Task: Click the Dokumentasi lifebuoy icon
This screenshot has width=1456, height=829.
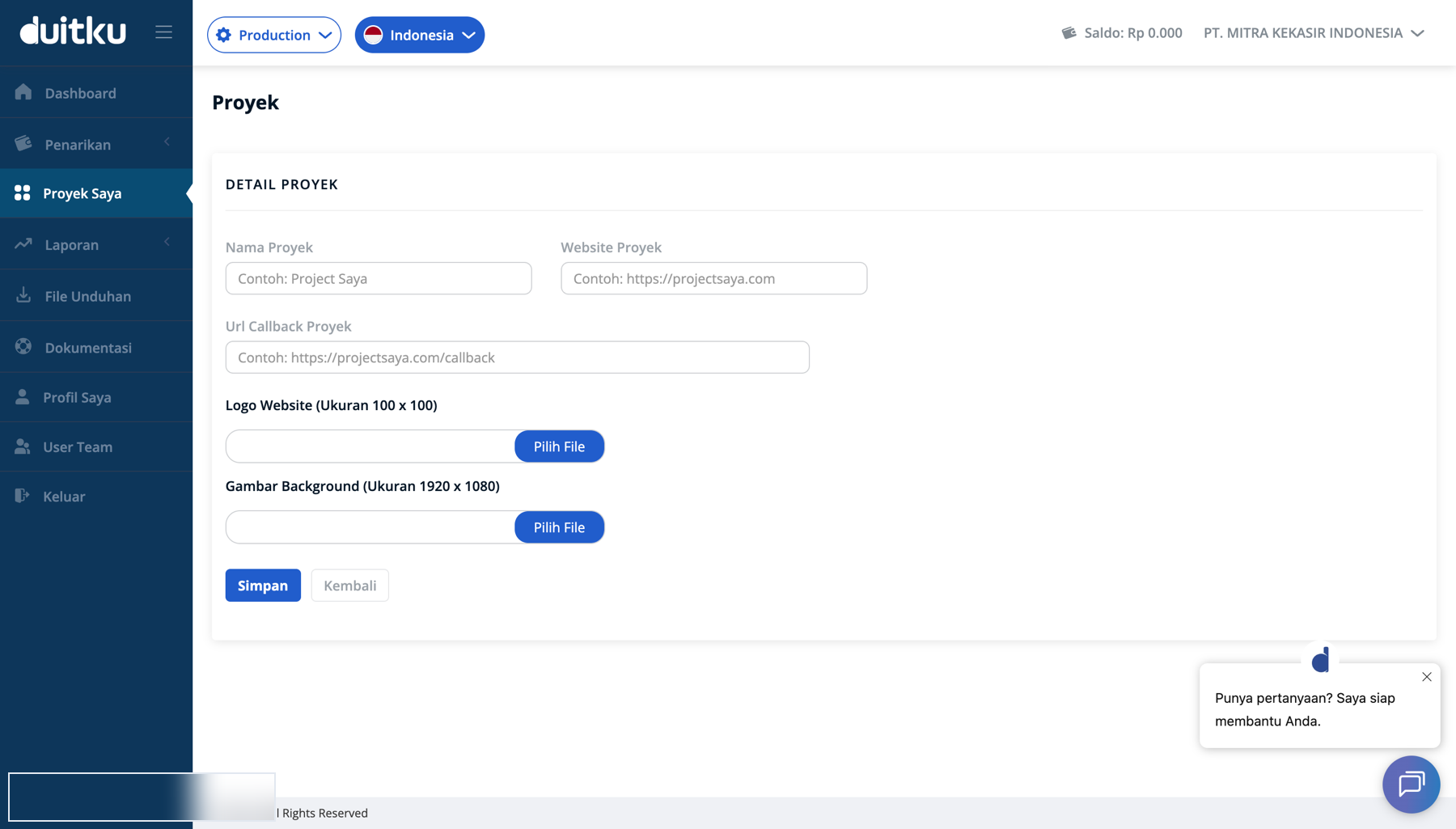Action: pos(23,346)
